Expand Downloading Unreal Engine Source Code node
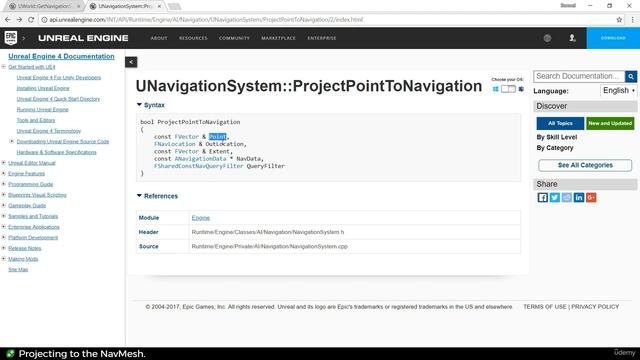The height and width of the screenshot is (360, 640). [12, 141]
